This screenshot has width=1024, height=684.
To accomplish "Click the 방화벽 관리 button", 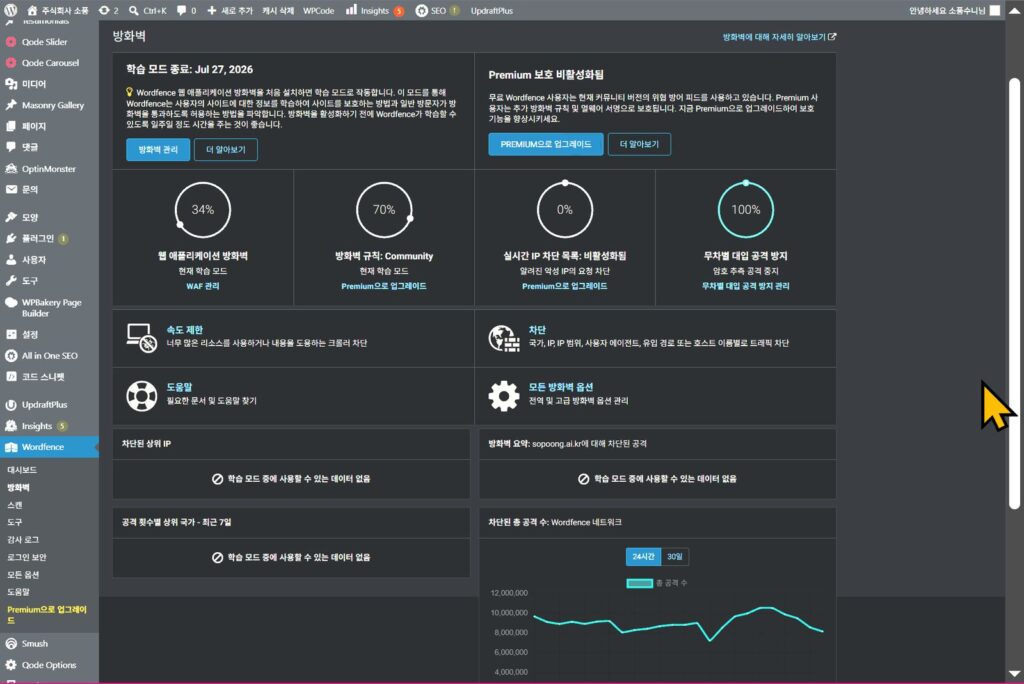I will tap(158, 150).
